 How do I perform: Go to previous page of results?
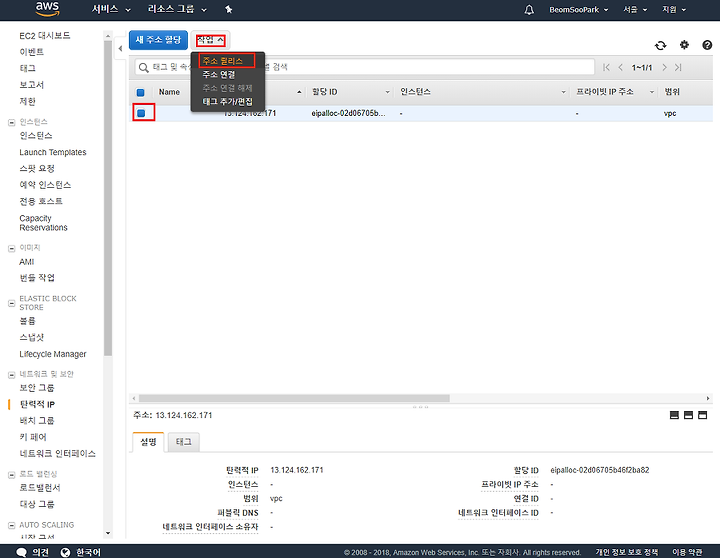click(x=621, y=68)
